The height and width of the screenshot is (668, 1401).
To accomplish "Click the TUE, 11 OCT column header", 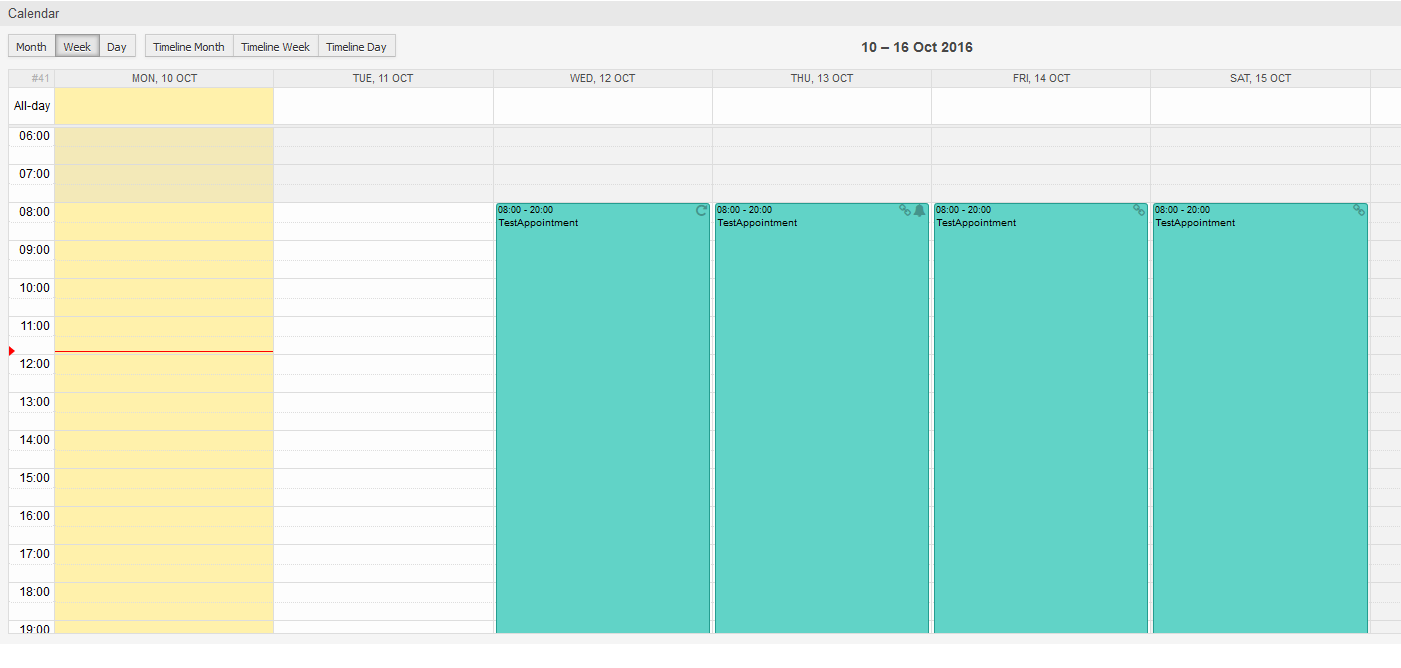I will [383, 78].
